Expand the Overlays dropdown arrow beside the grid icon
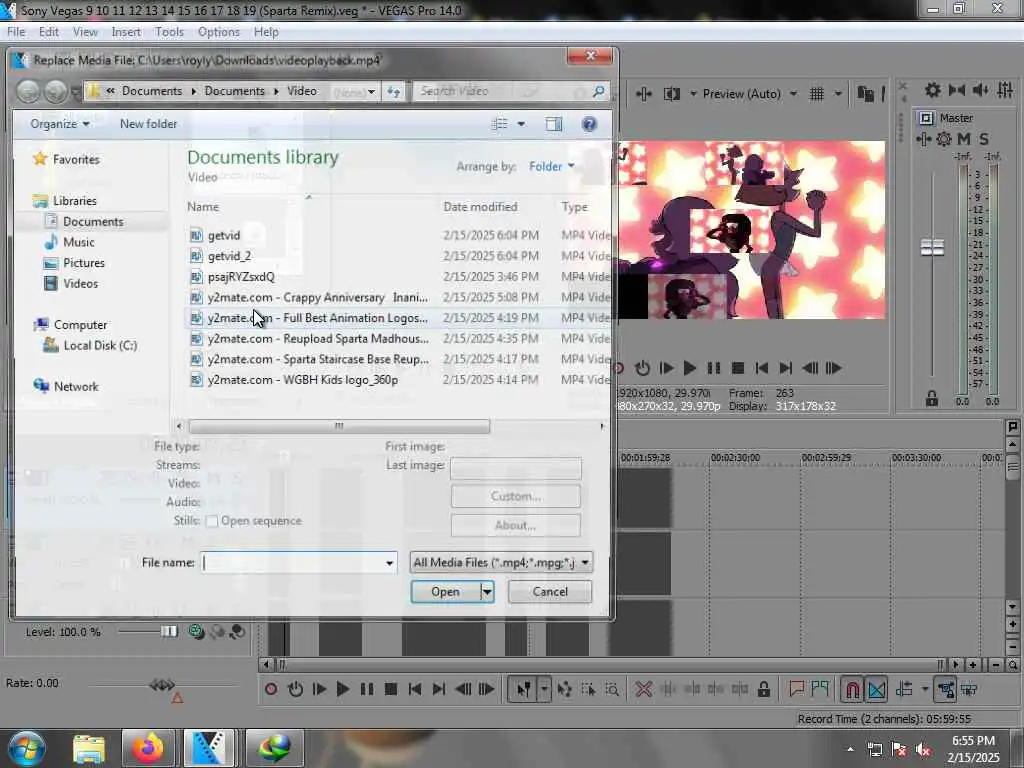Screen dimensions: 1024x768 (838, 94)
